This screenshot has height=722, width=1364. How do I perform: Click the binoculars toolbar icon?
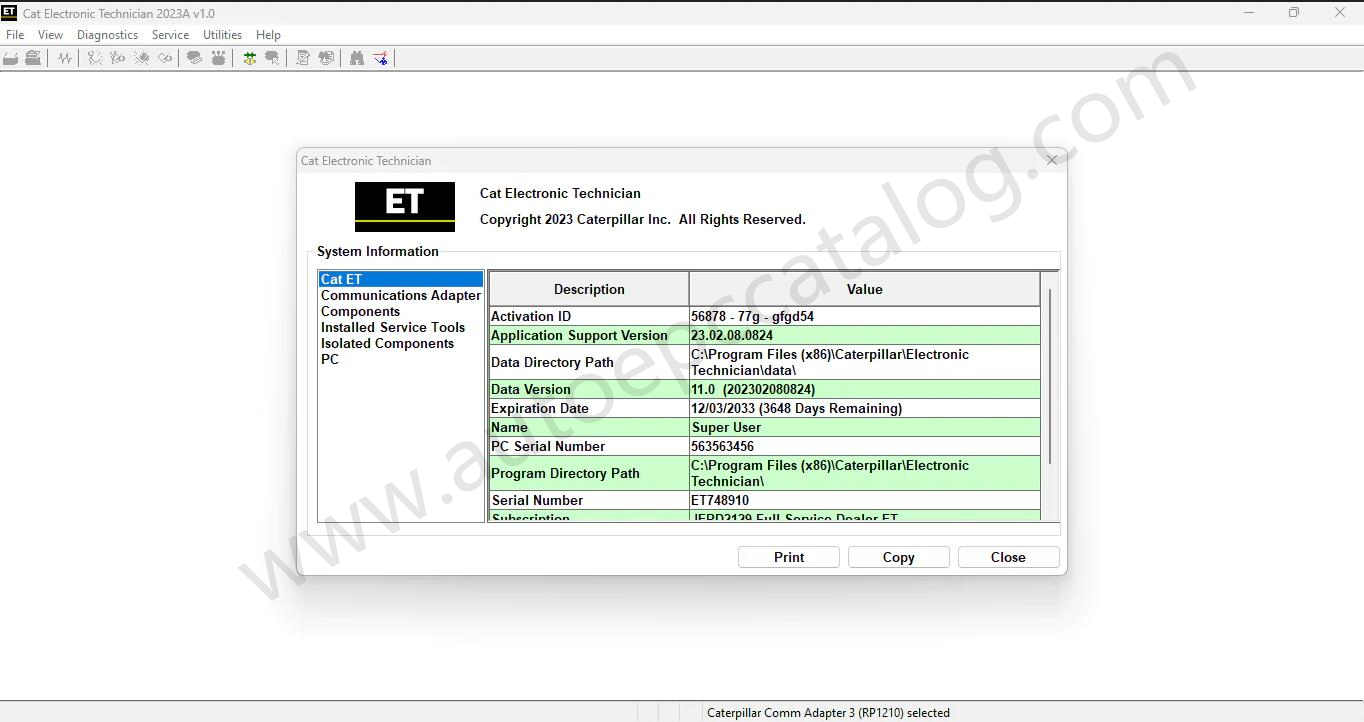coord(357,58)
